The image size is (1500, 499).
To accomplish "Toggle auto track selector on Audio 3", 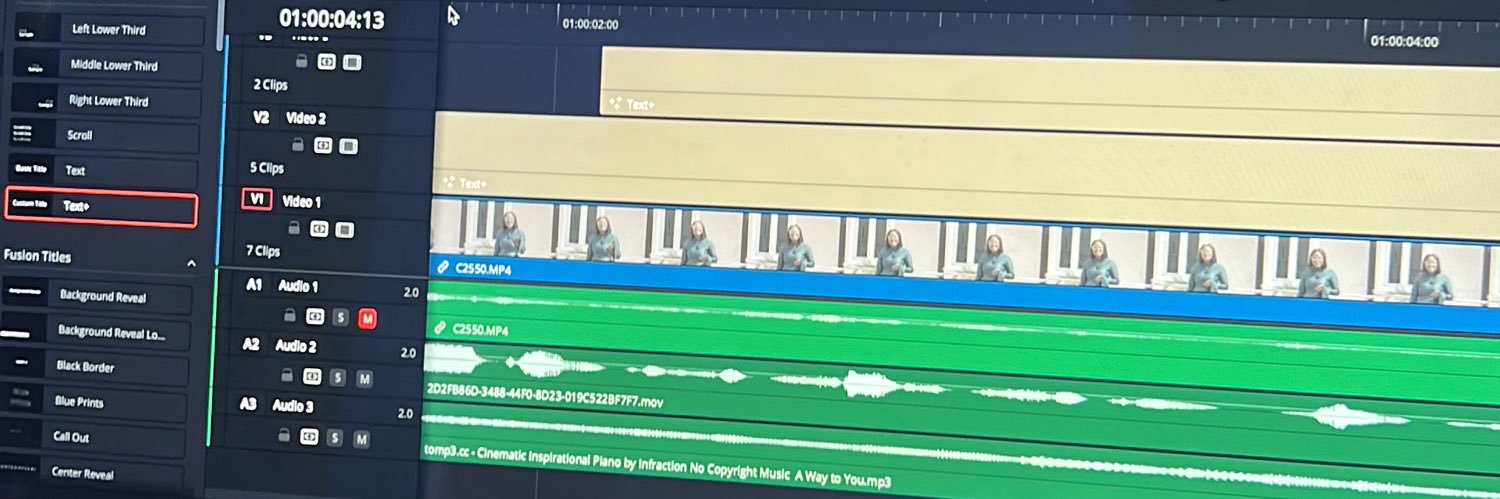I will (310, 437).
